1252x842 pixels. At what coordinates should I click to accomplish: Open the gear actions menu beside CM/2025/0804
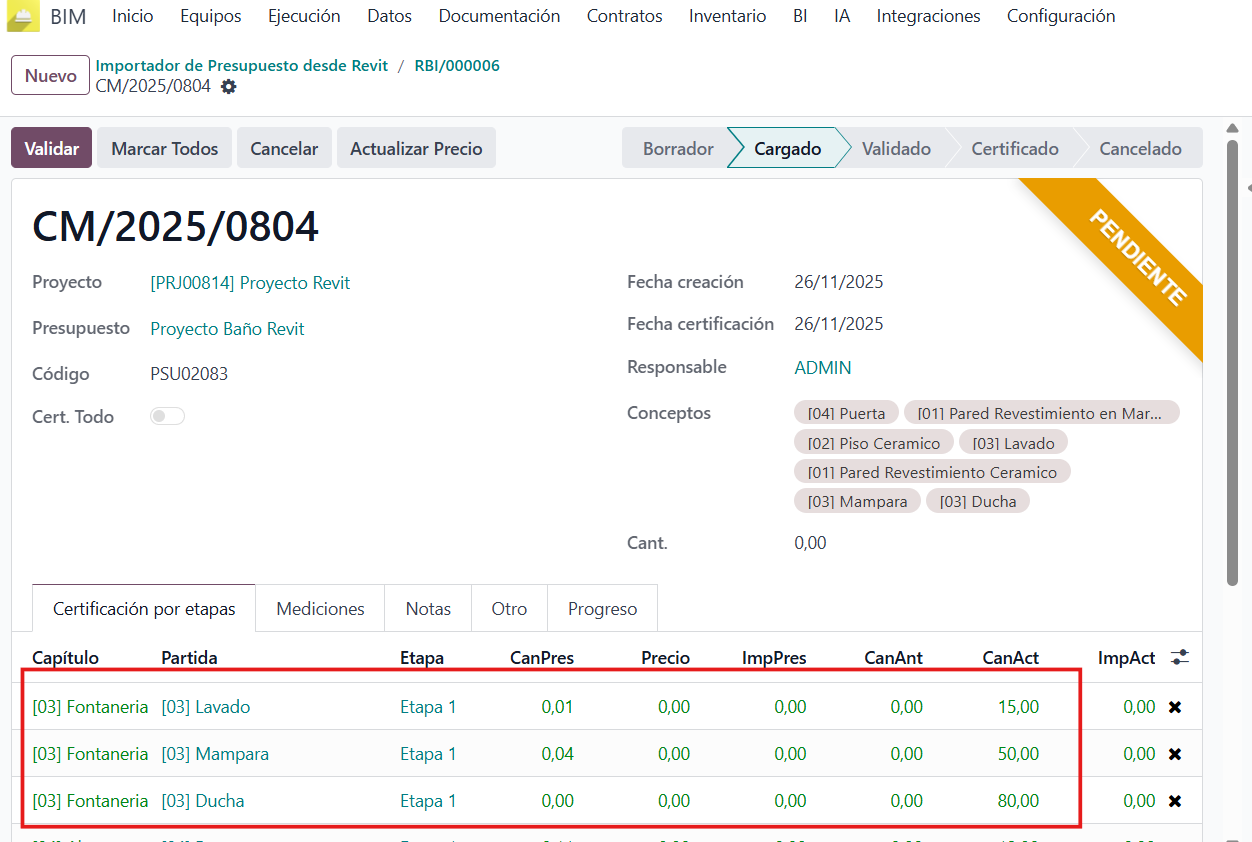click(229, 87)
